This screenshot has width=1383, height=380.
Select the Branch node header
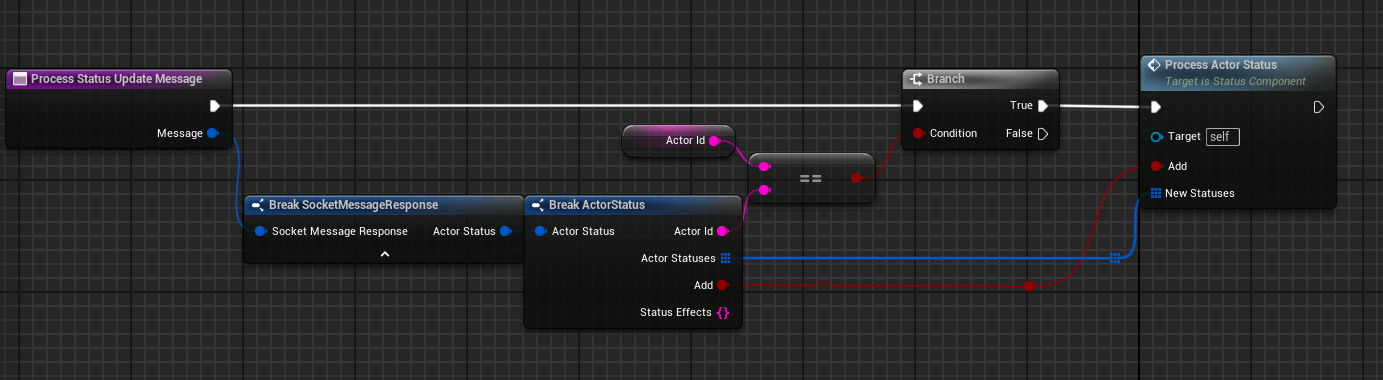click(x=980, y=79)
